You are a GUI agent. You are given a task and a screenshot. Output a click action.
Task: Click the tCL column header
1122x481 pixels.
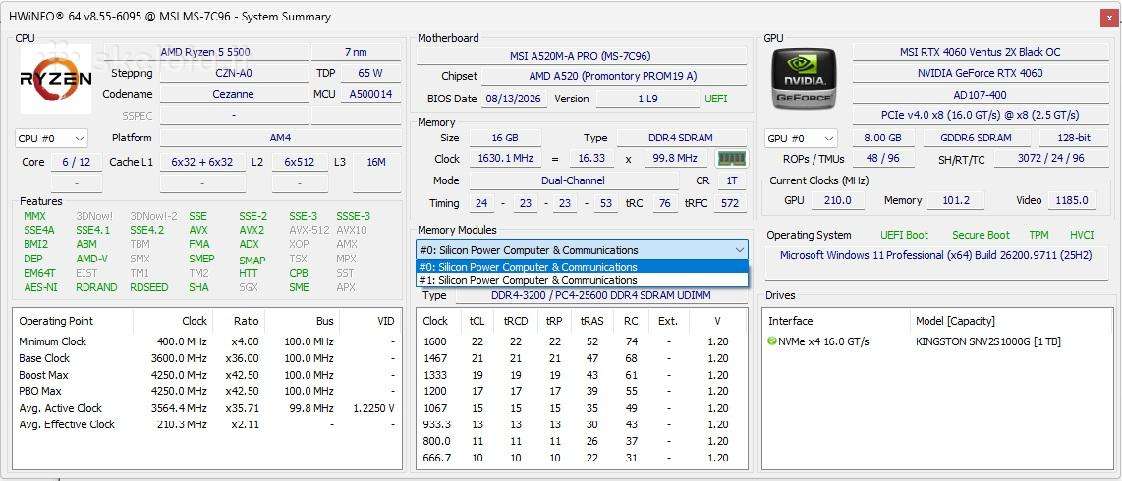[x=477, y=321]
